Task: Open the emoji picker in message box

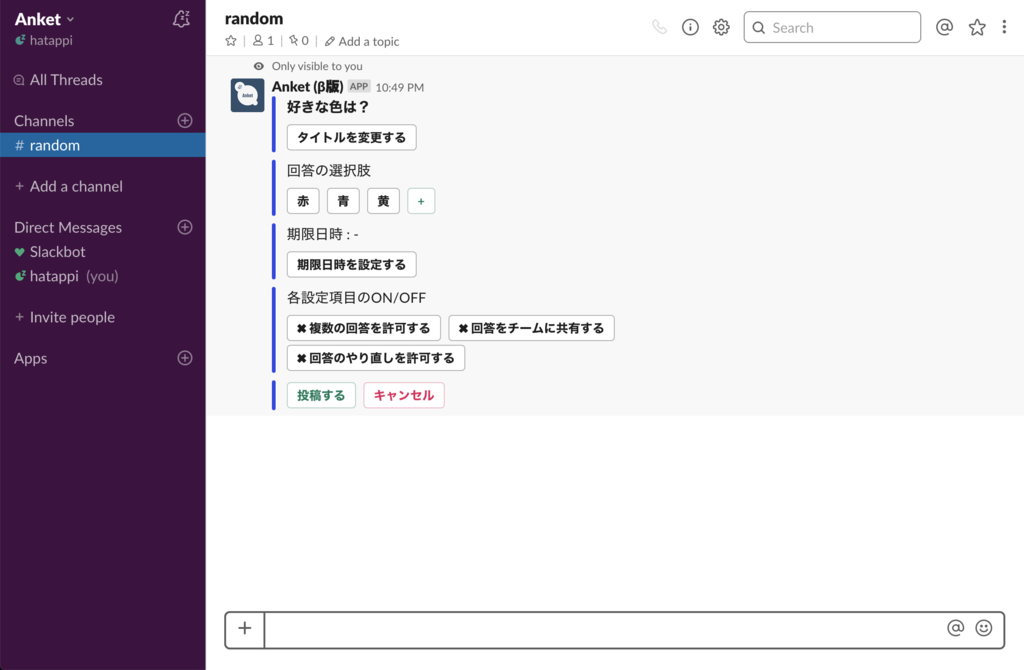Action: [984, 628]
